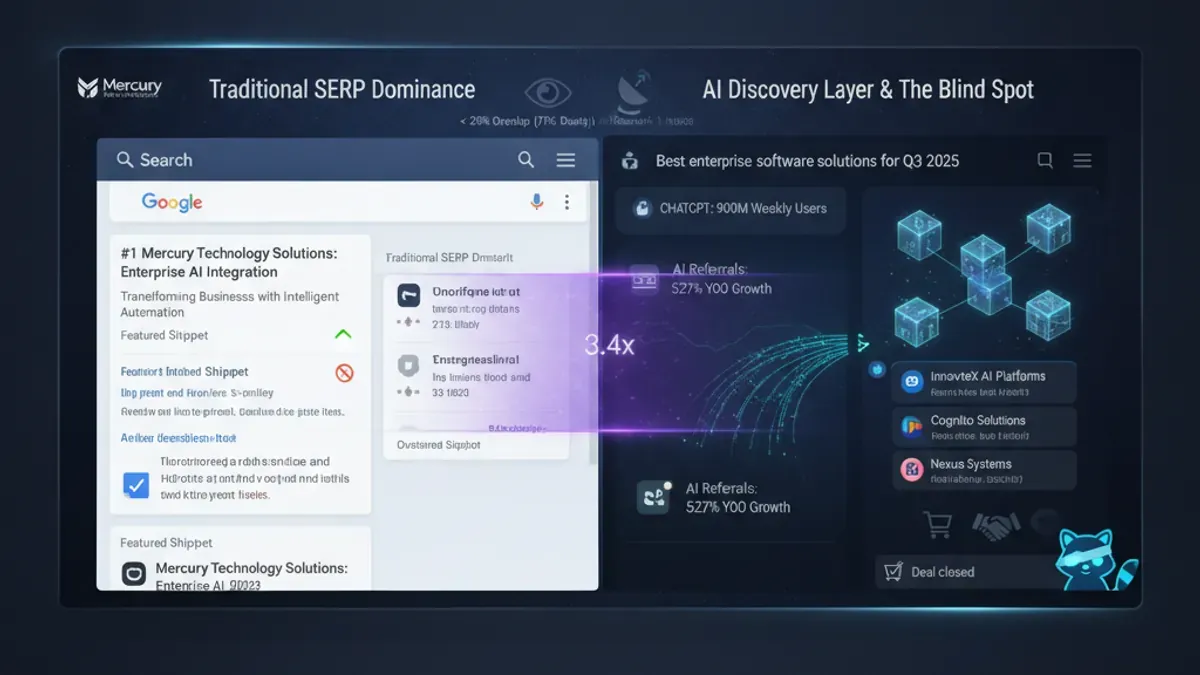
Task: Collapse the Featured Snippet green chevron
Action: (x=343, y=335)
